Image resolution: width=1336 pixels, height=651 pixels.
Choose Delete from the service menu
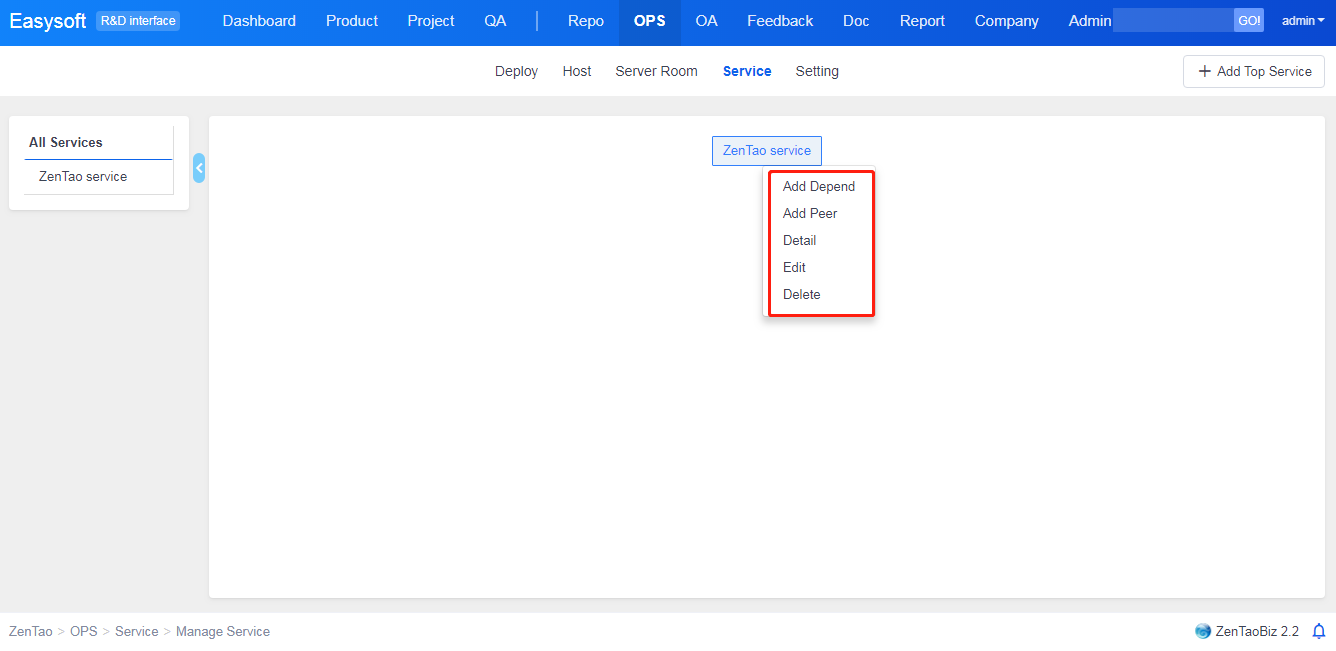801,295
